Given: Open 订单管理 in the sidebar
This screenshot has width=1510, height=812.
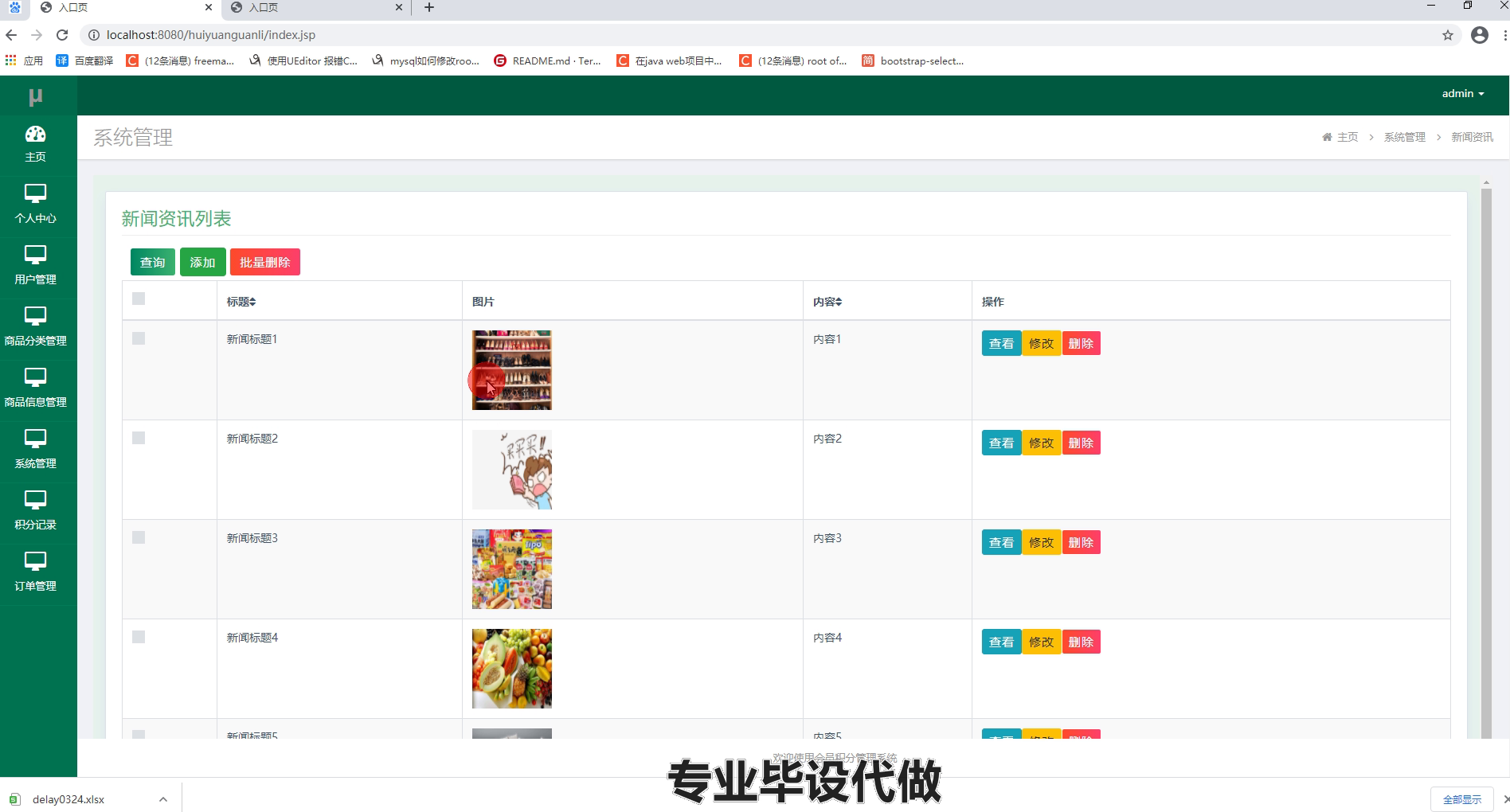Looking at the screenshot, I should pos(35,572).
